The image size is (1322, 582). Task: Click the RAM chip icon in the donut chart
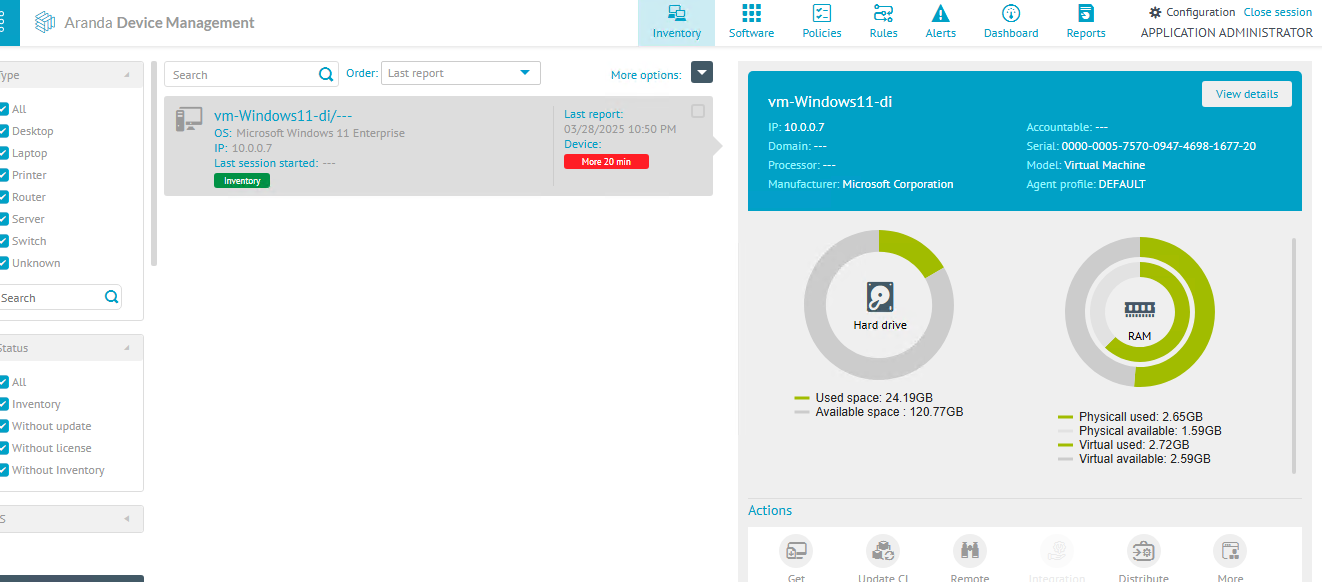click(x=1140, y=310)
